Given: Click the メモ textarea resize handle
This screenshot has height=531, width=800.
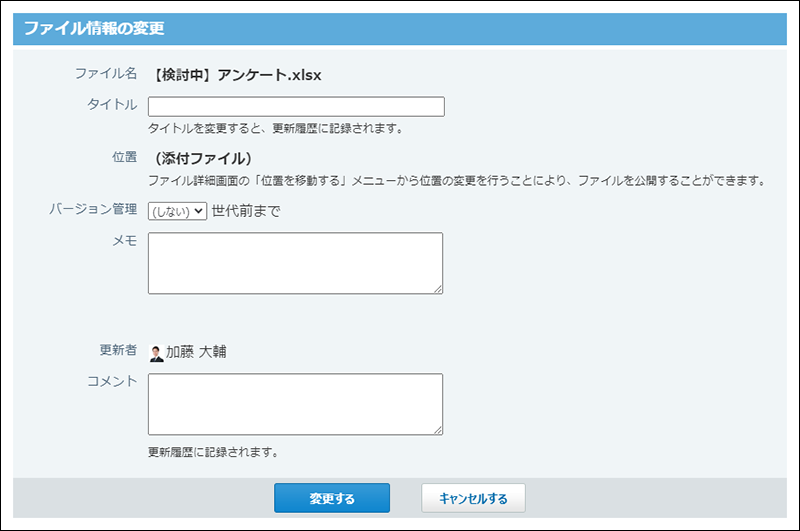Looking at the screenshot, I should [438, 289].
